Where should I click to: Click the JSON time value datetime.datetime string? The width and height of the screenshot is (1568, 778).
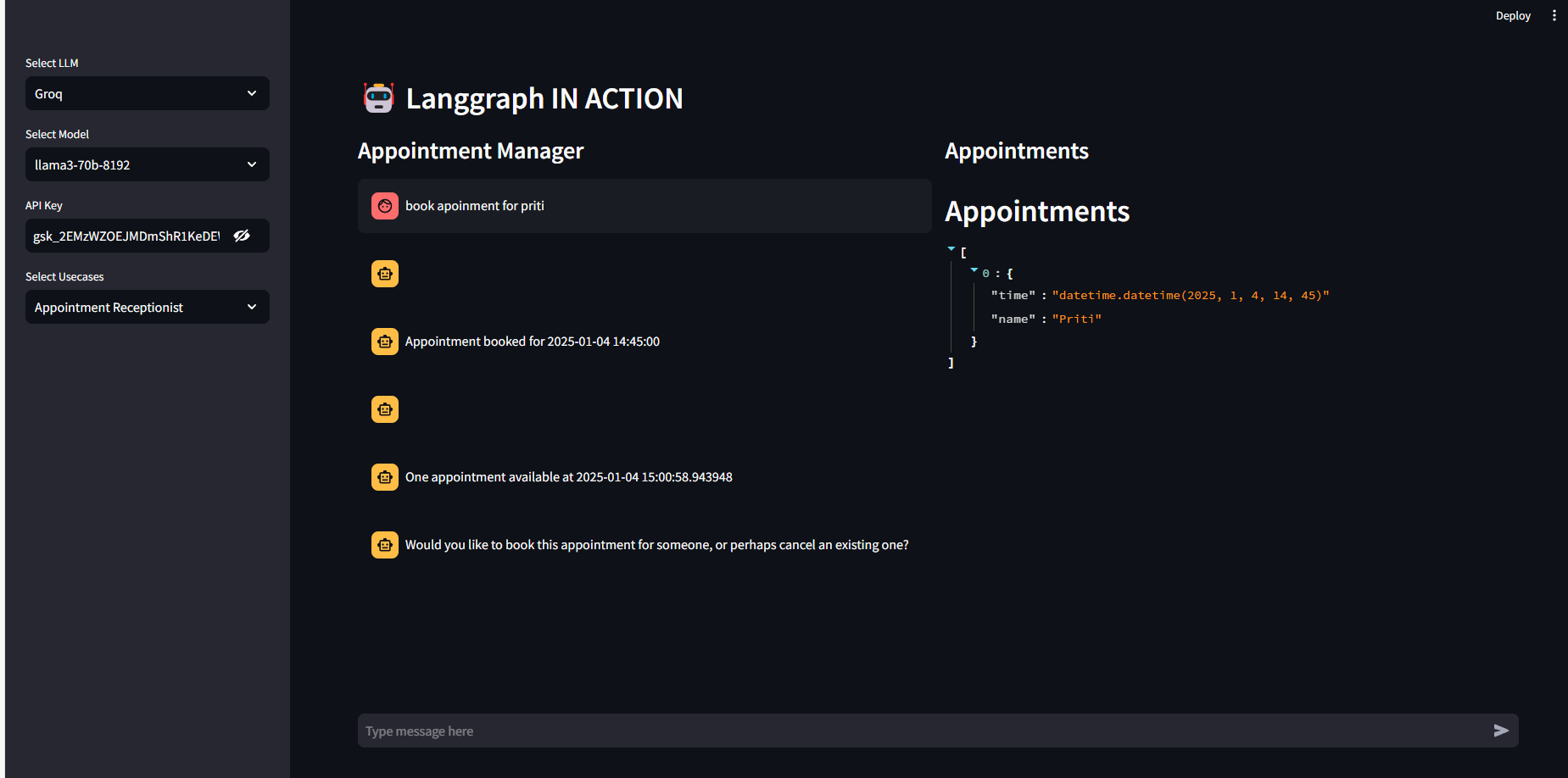pyautogui.click(x=1191, y=295)
